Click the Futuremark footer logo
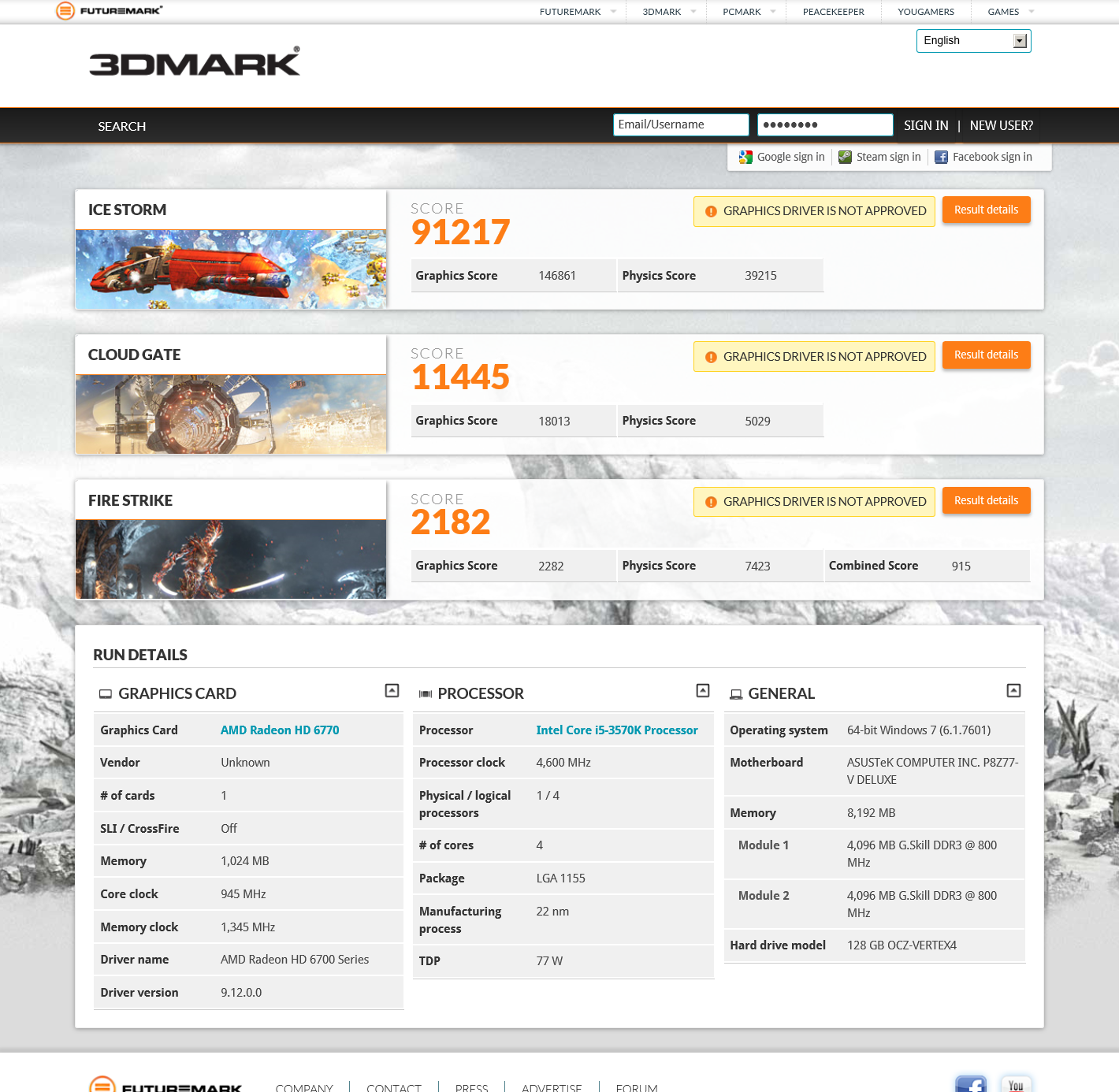The image size is (1119, 1092). [165, 1084]
